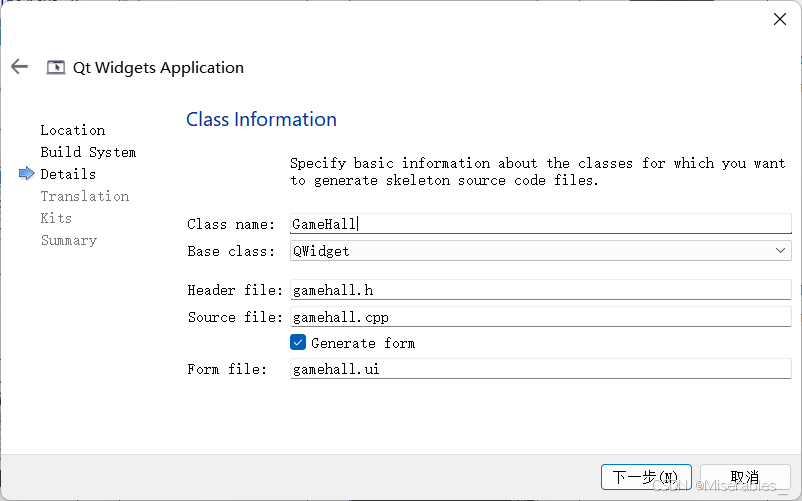Viewport: 802px width, 501px height.
Task: Edit the Form file field gamehall.ui
Action: (541, 369)
